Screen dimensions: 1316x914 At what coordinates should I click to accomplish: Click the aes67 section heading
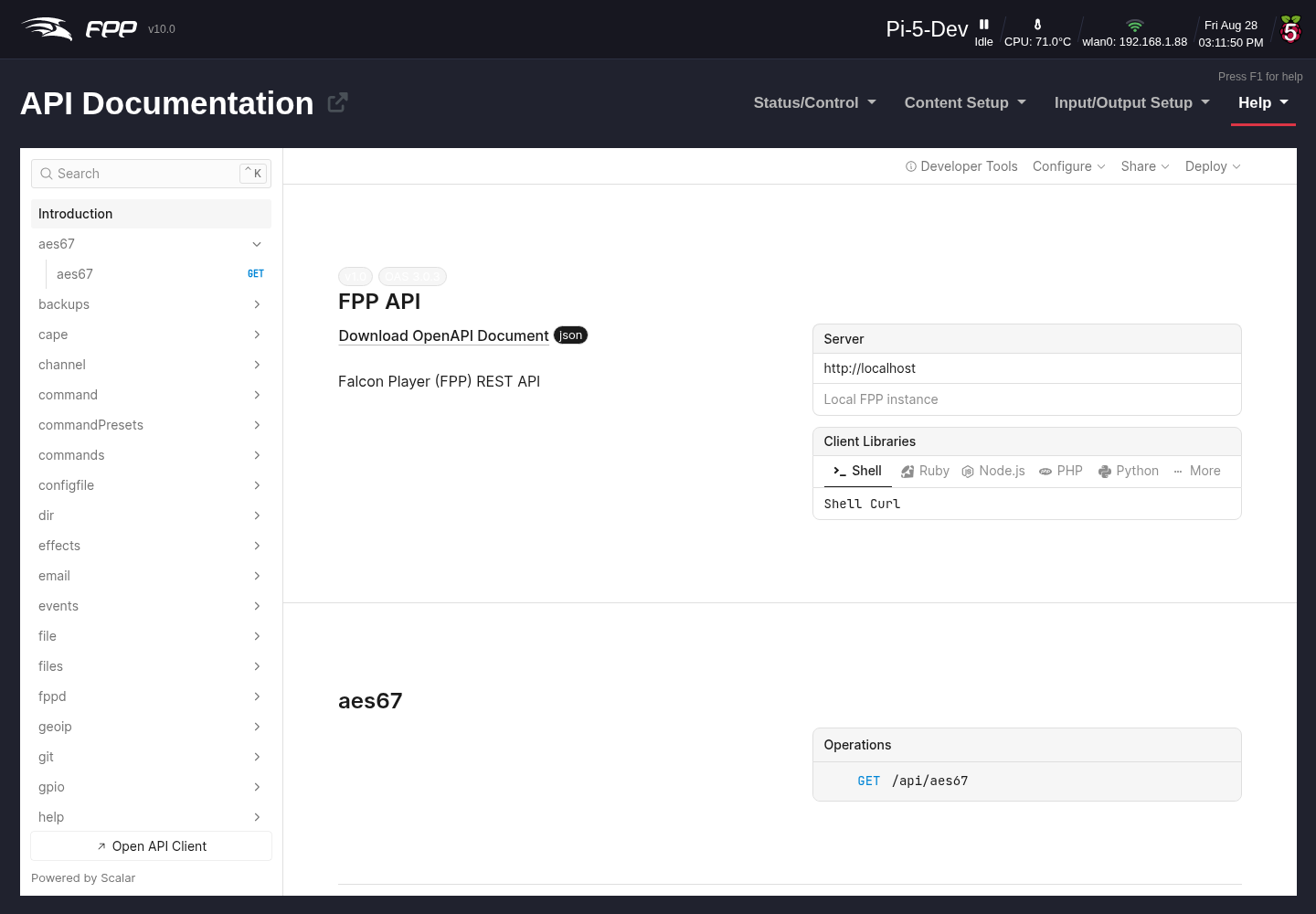(370, 701)
